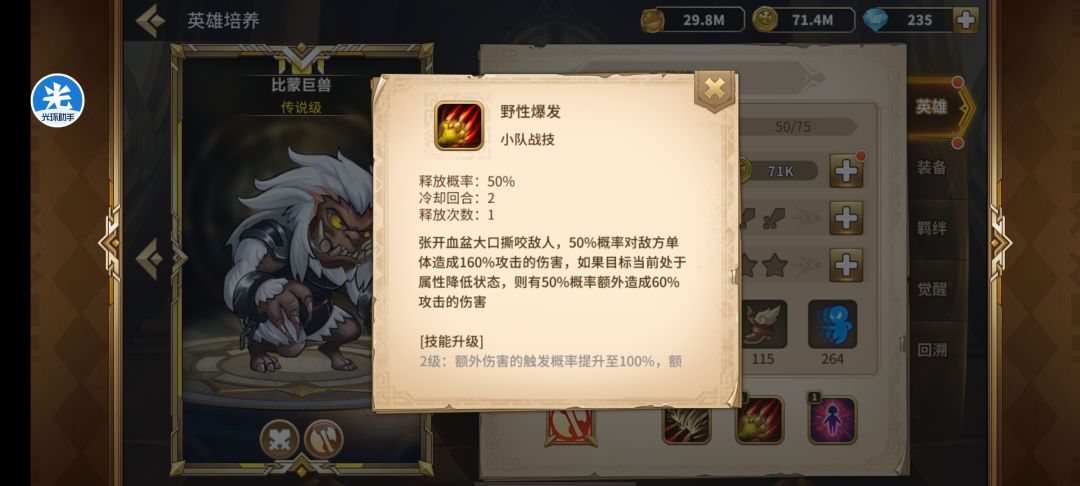Go back with the top-left arrow
Screen dimensions: 1080x486
(150, 21)
